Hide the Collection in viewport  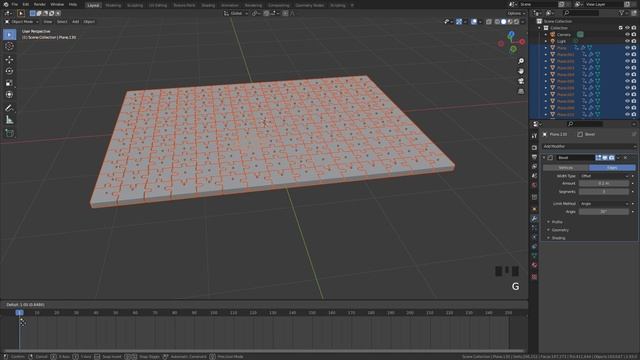pos(627,28)
